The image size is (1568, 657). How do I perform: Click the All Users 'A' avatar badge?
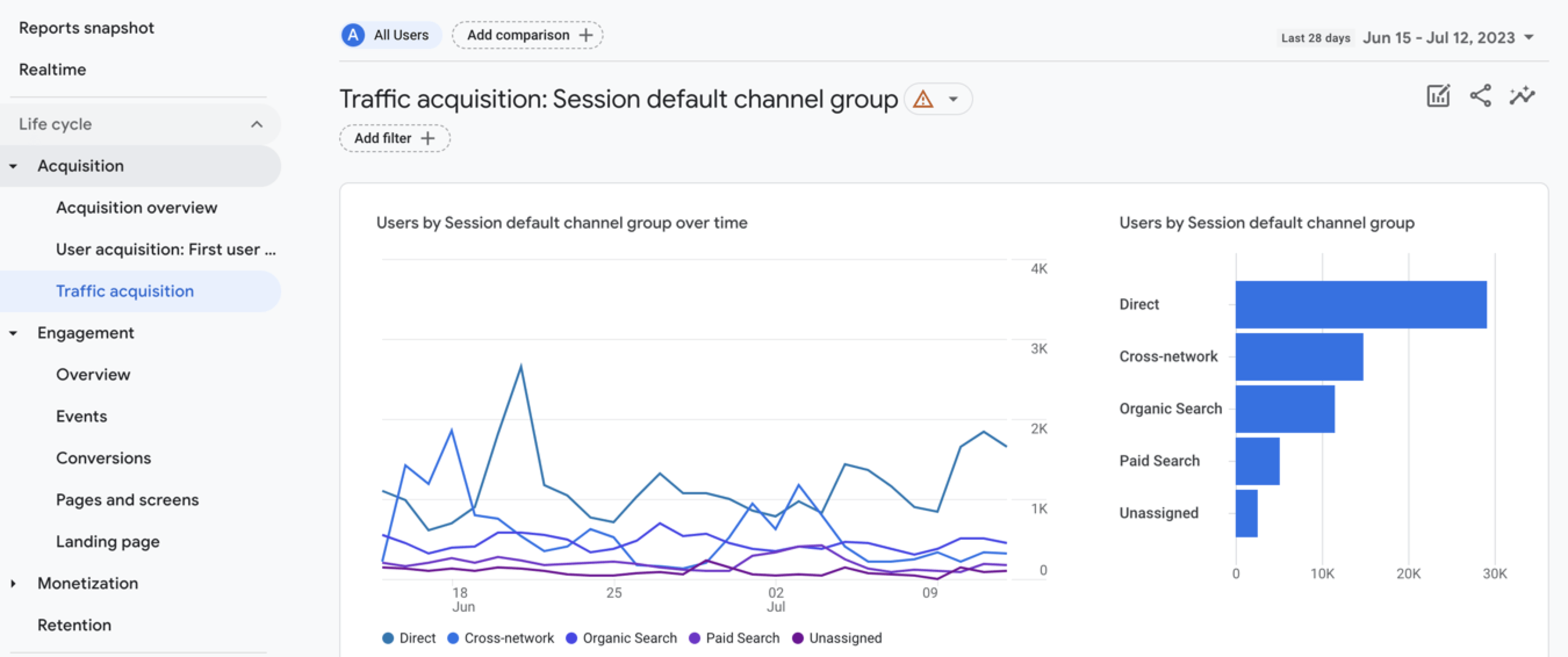point(353,35)
